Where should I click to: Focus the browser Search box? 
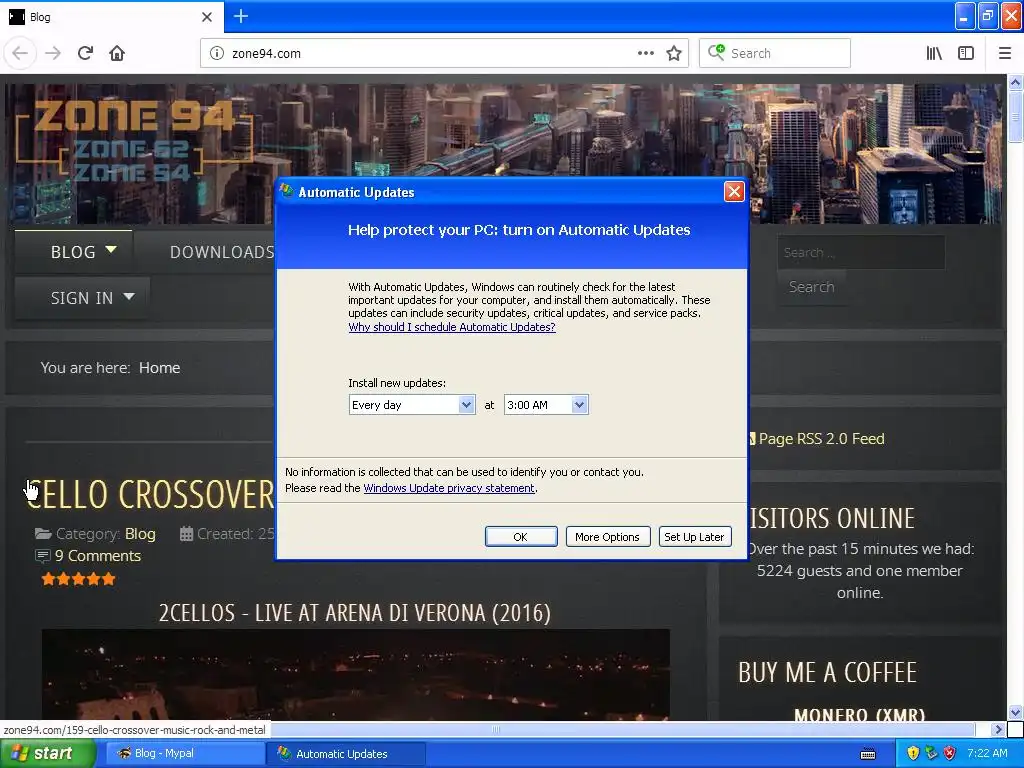pos(775,54)
